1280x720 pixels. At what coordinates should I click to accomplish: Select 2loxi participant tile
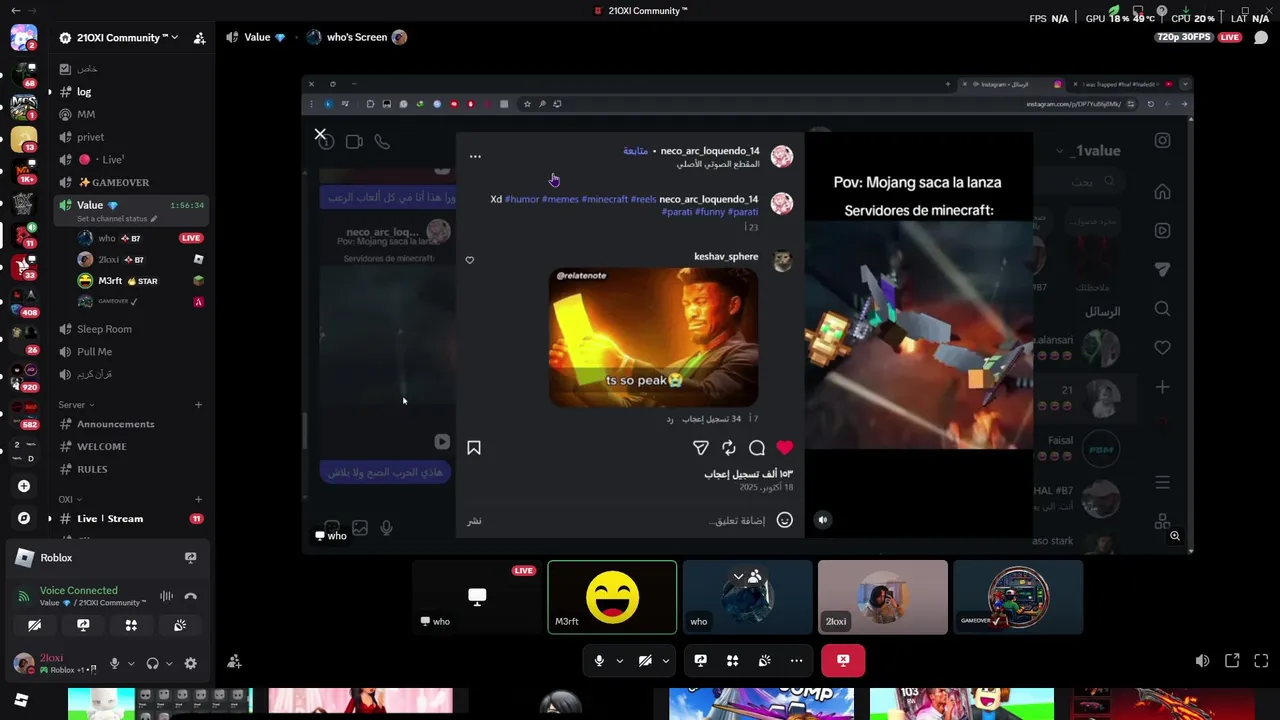[883, 597]
